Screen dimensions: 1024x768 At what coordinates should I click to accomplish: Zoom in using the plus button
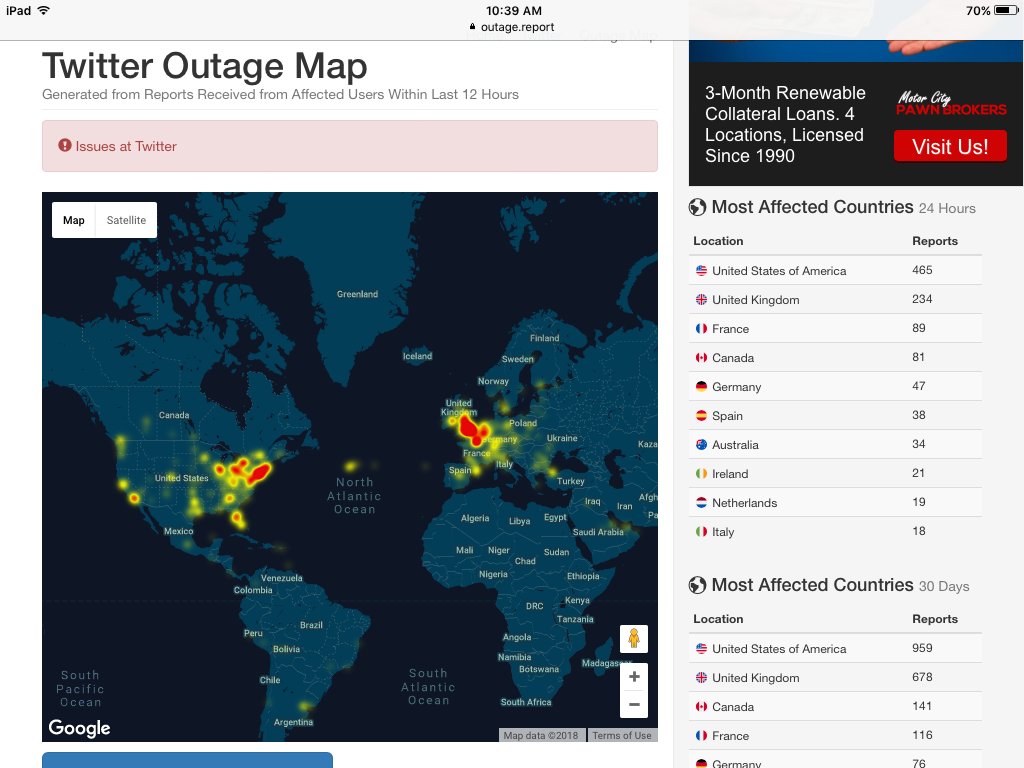click(634, 677)
